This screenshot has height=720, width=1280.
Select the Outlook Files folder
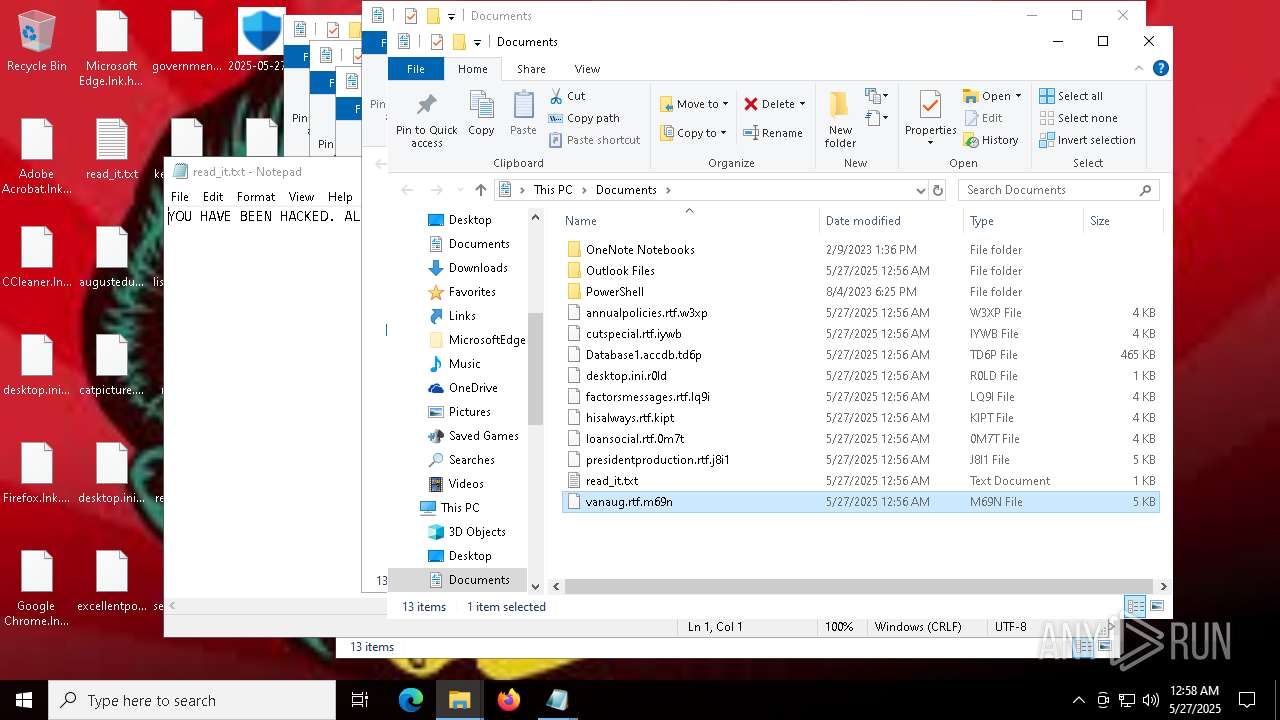pyautogui.click(x=620, y=271)
